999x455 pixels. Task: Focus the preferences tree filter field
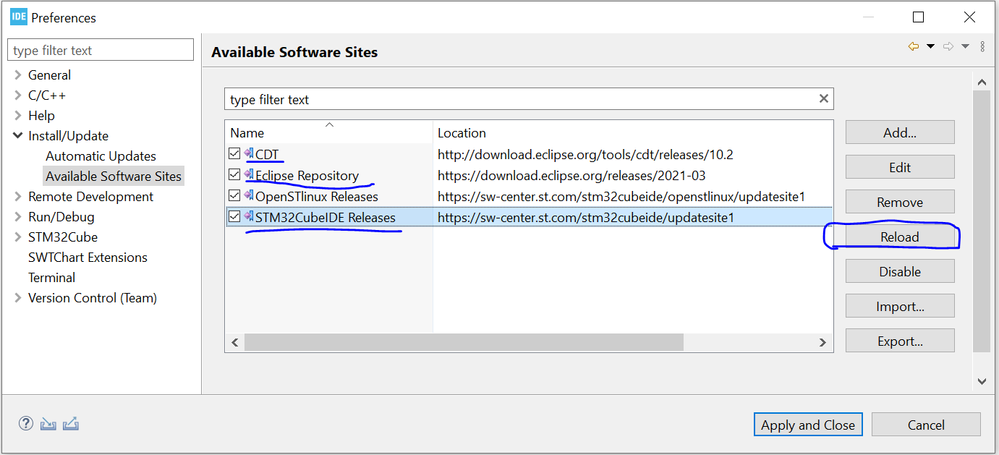click(x=100, y=50)
